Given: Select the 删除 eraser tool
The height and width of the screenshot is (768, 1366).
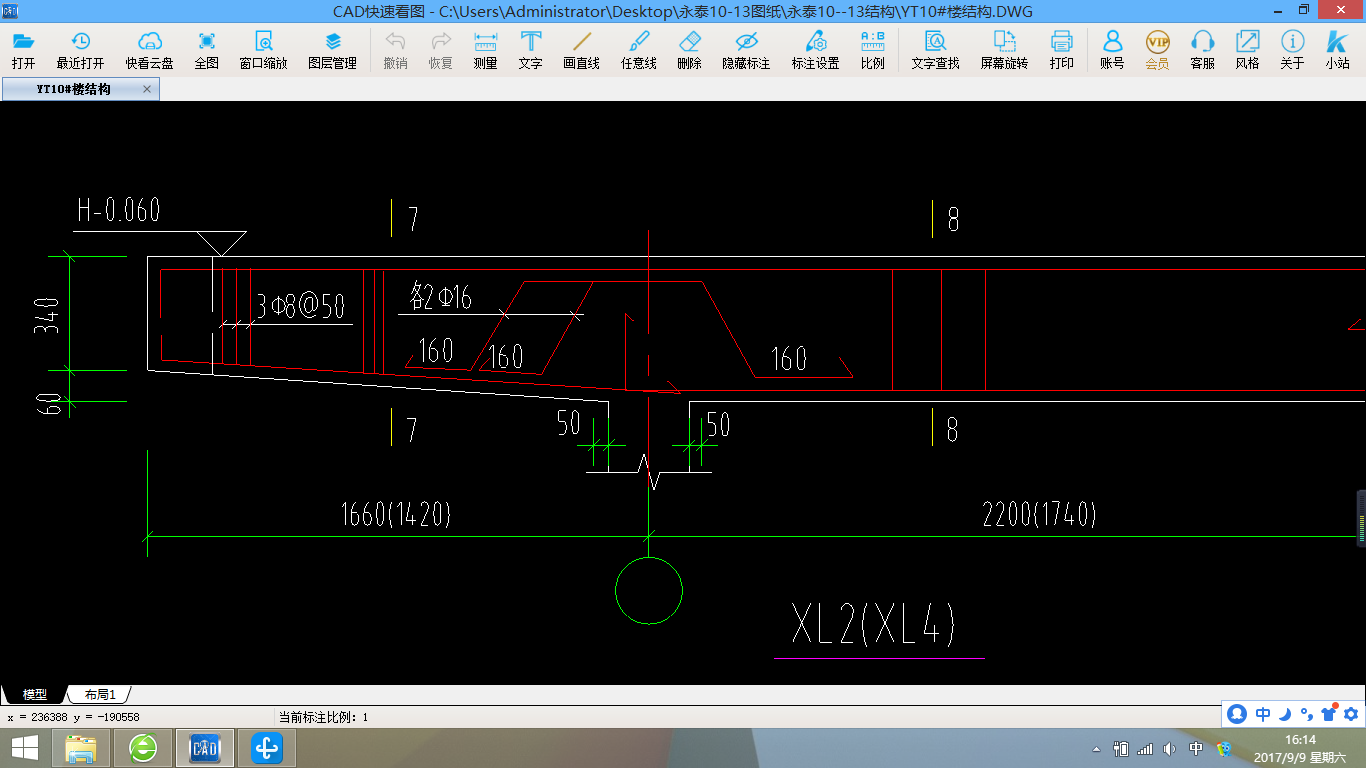Looking at the screenshot, I should pyautogui.click(x=689, y=50).
